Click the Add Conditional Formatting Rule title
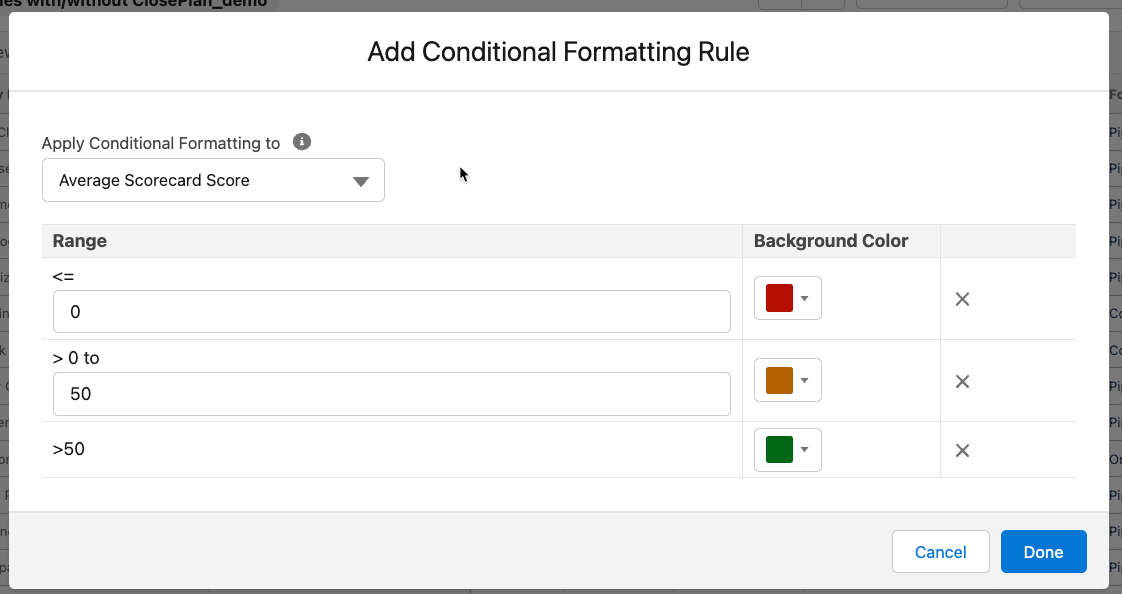The height and width of the screenshot is (594, 1122). click(x=558, y=52)
